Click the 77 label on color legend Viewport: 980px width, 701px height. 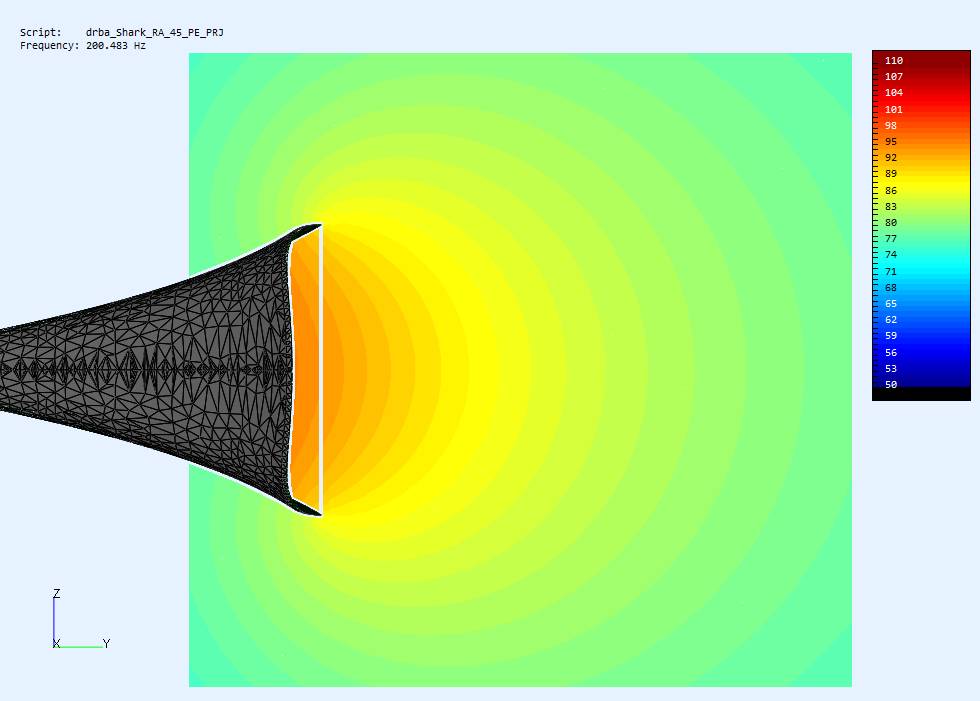pos(891,239)
